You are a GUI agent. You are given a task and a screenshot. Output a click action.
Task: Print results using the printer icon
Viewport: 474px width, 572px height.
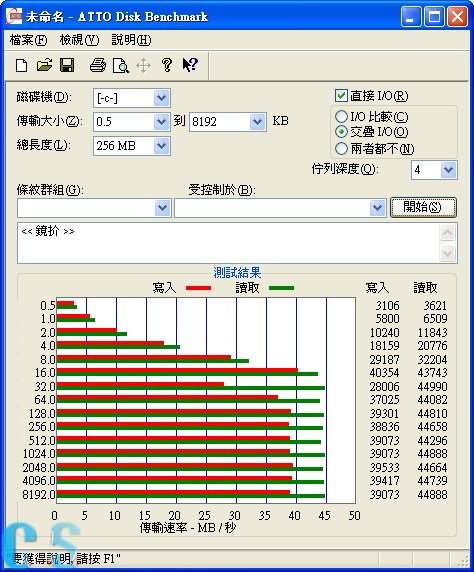coord(98,65)
